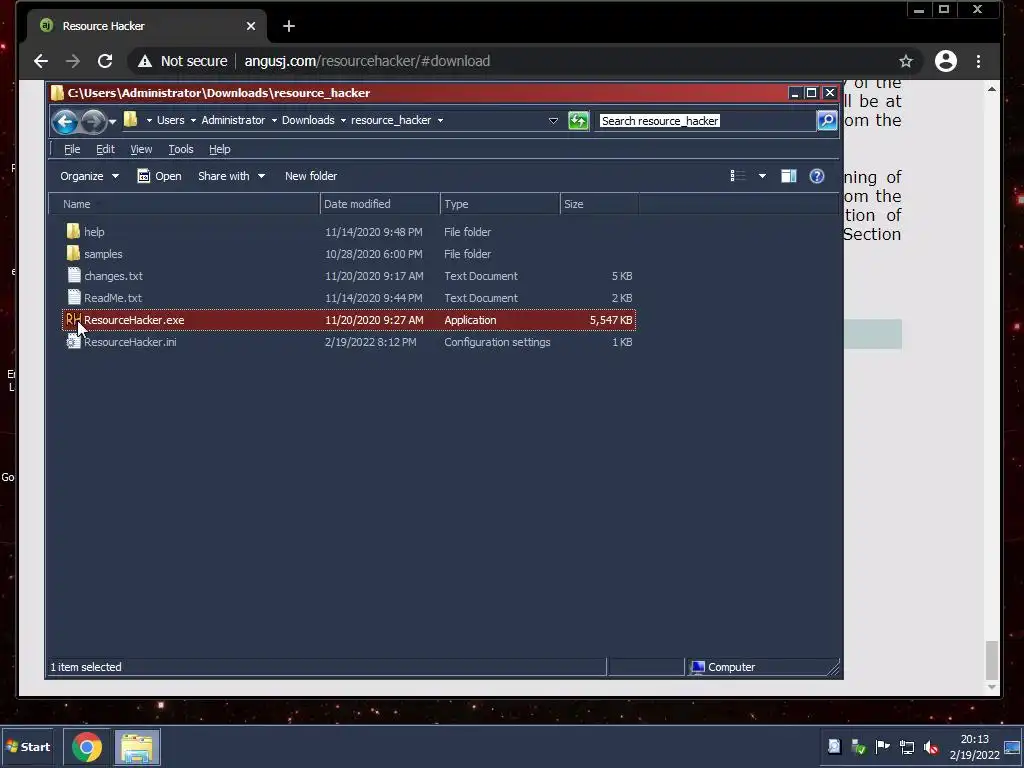This screenshot has height=768, width=1024.
Task: Click the Chrome page vertical scrollbar thumb
Action: tap(991, 660)
